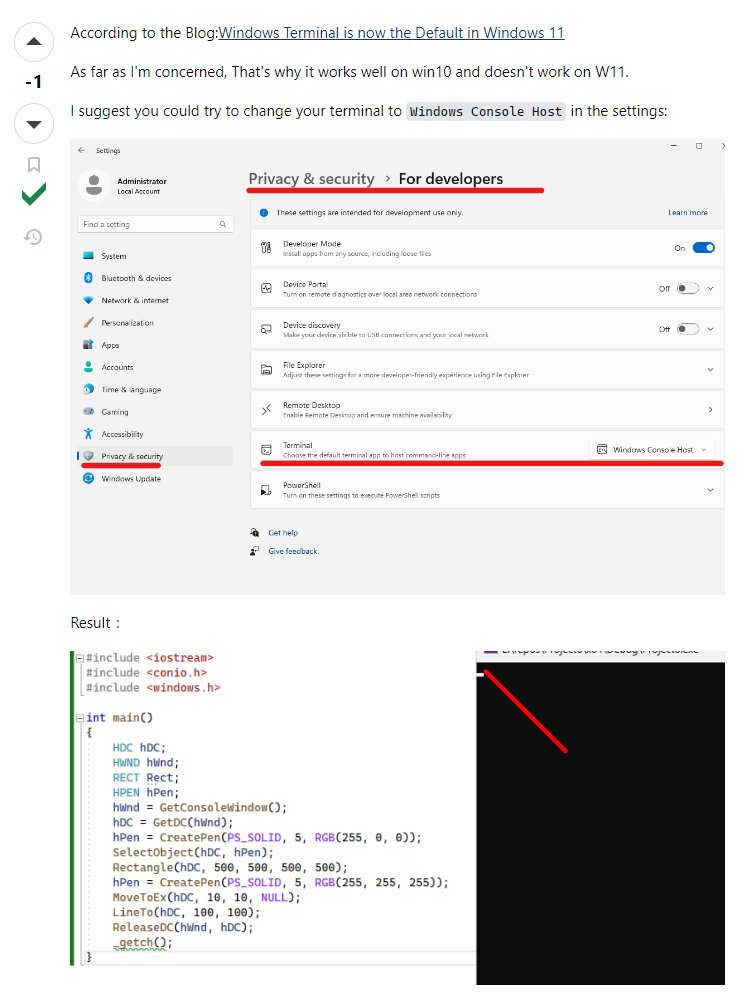744x1001 pixels.
Task: Click the Device Portal icon
Action: (x=266, y=289)
